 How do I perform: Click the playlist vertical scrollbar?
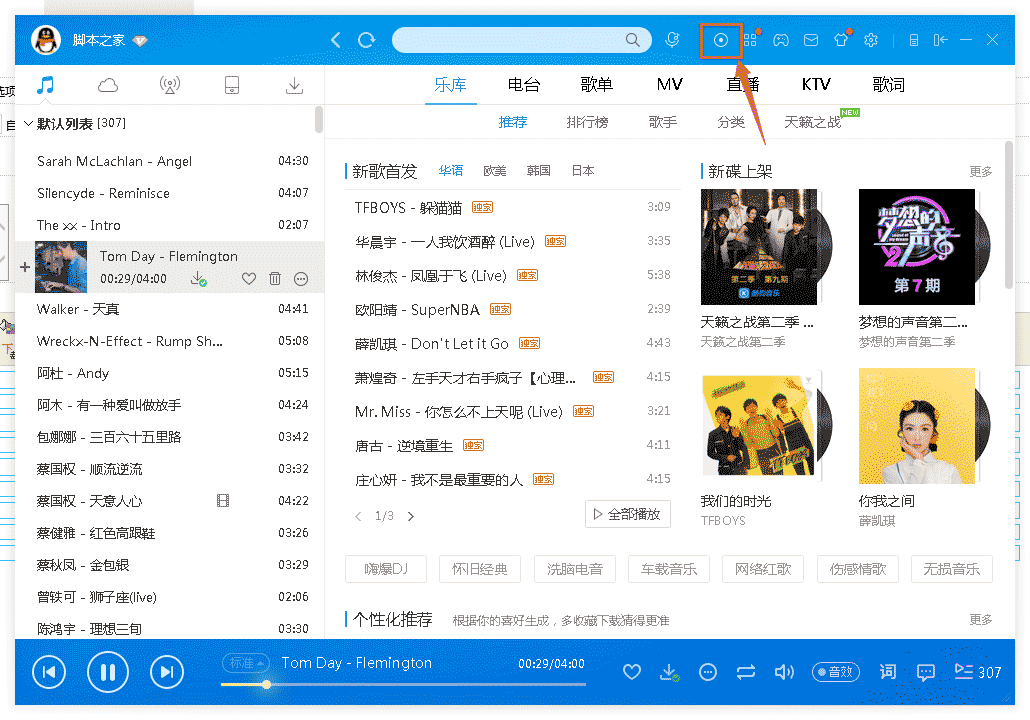tap(319, 119)
